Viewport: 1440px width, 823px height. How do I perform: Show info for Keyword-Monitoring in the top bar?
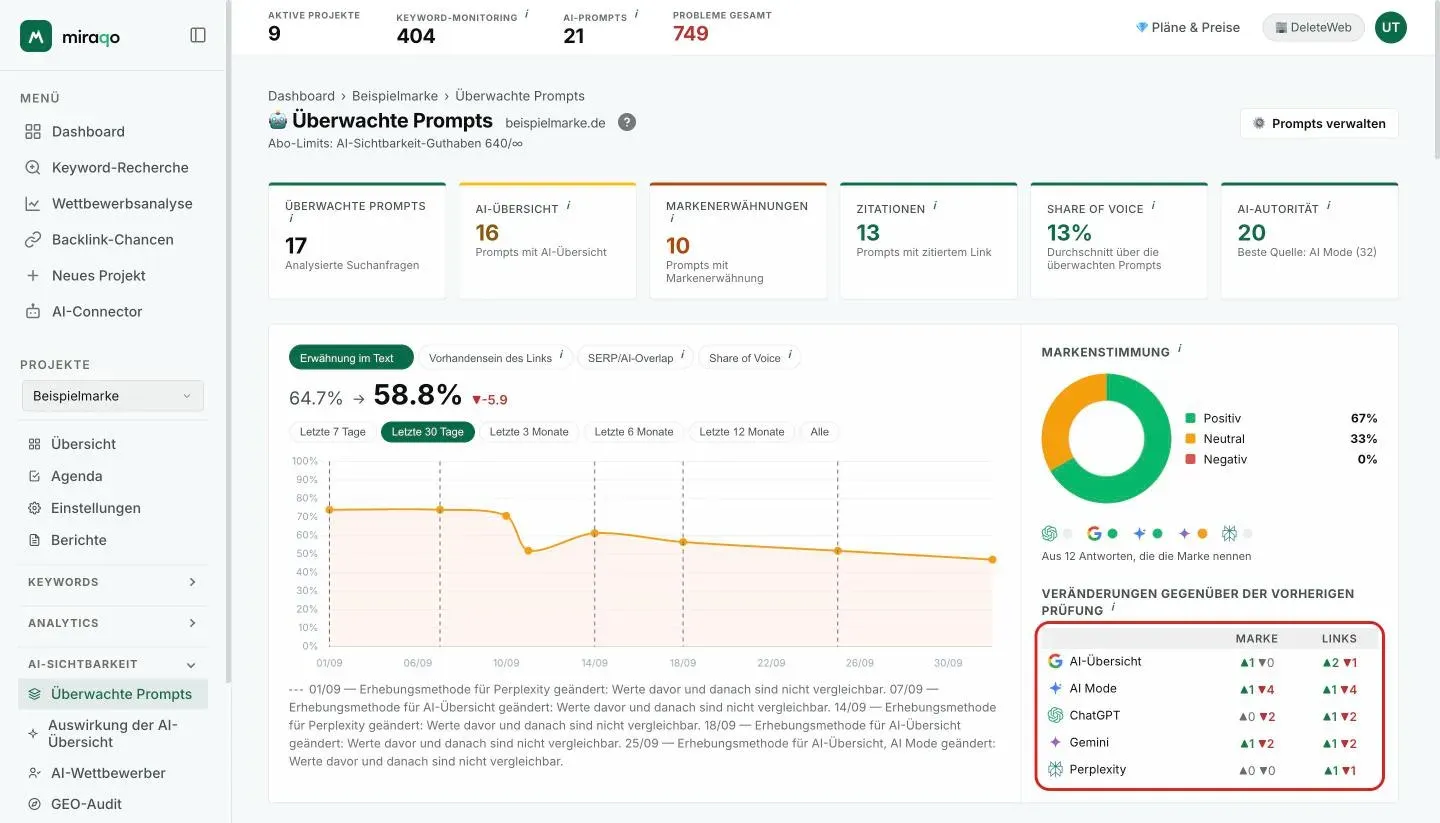coord(527,14)
